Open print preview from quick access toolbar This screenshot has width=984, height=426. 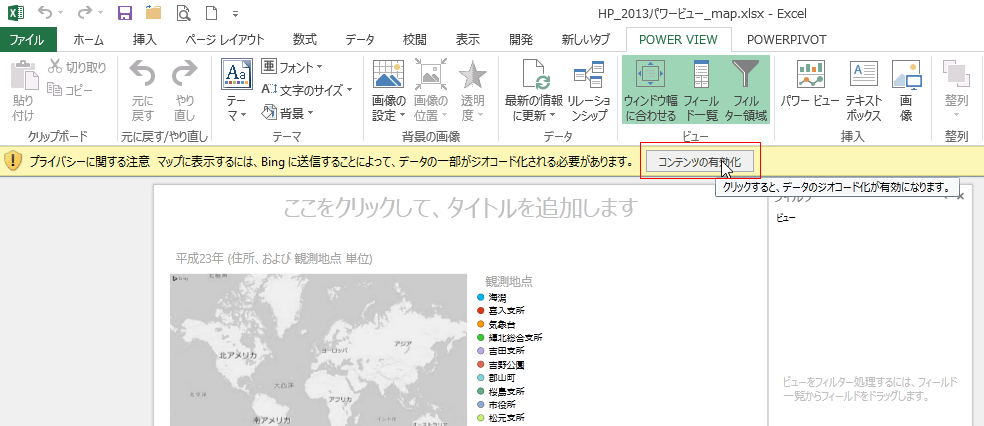pyautogui.click(x=183, y=13)
